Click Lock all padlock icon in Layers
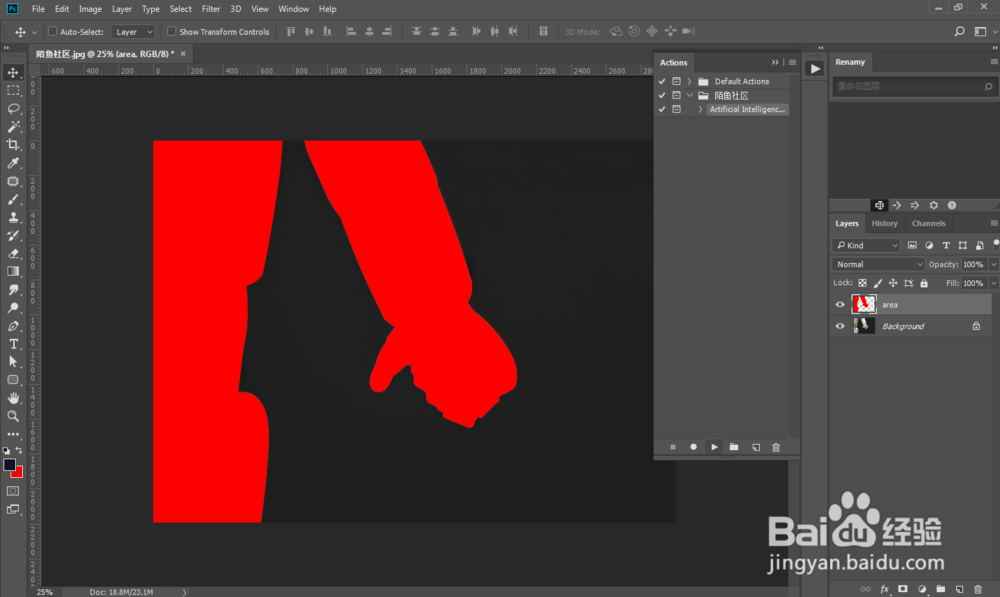 point(924,283)
